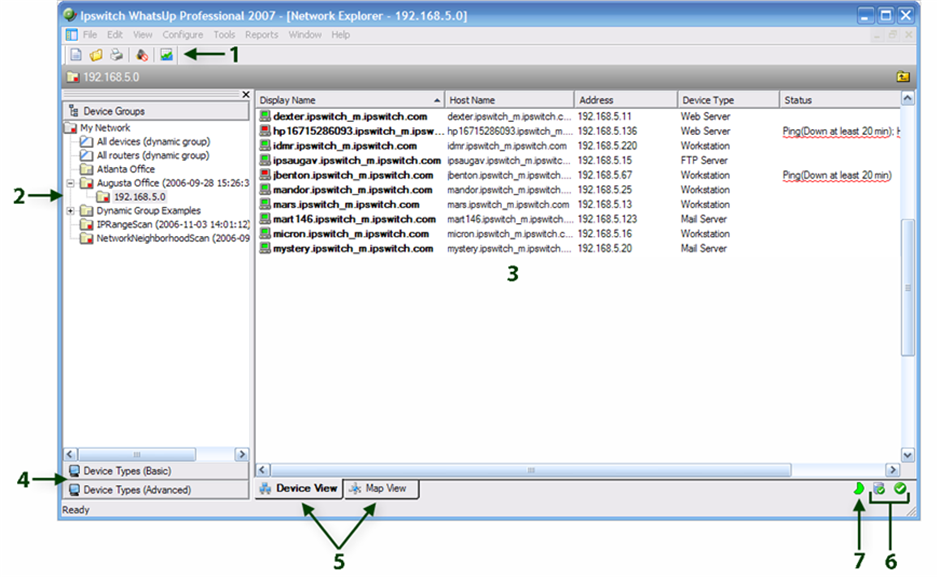The image size is (939, 577).
Task: Select mandor.ipswitch_m.ipswitch.com device
Action: coord(353,190)
